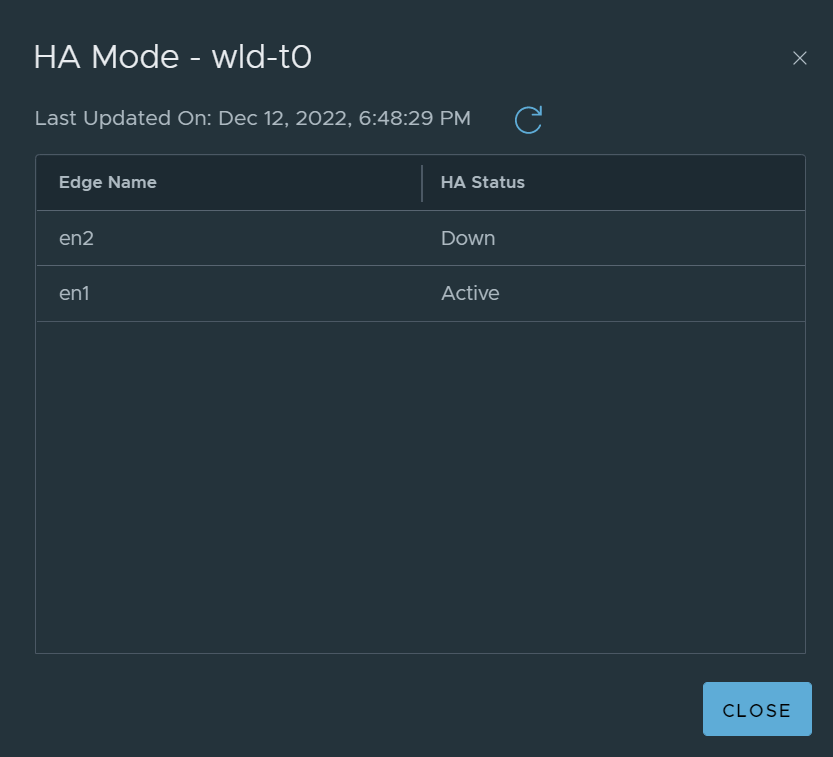Click the blank header space right of HA Status
Viewport: 833px width, 757px height.
tap(664, 182)
